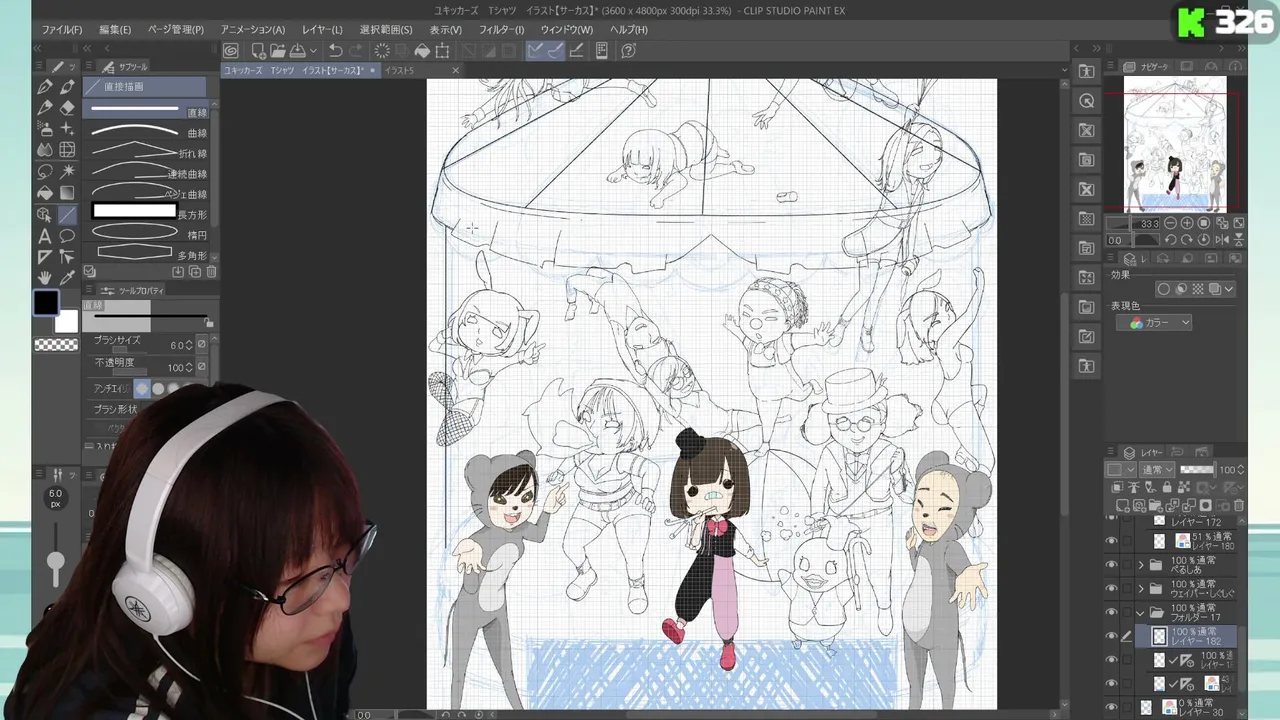This screenshot has width=1280, height=720.
Task: Select the Balloon tool
Action: coord(67,236)
